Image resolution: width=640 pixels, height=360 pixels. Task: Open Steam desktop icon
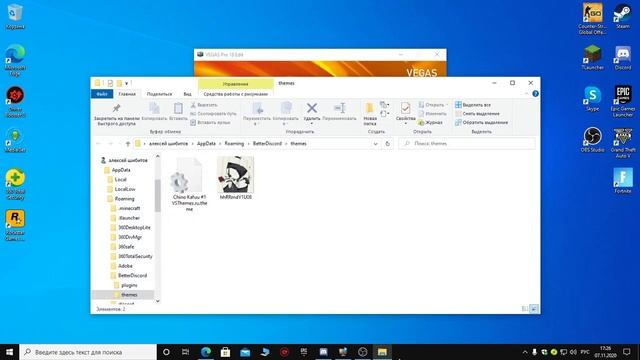[622, 16]
